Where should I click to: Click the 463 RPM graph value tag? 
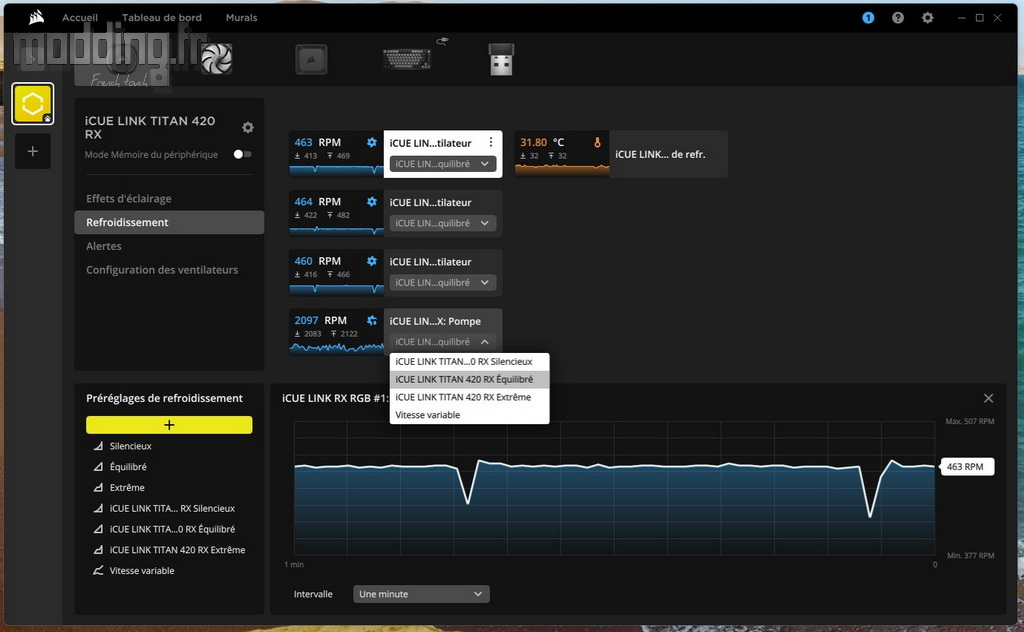(x=965, y=467)
